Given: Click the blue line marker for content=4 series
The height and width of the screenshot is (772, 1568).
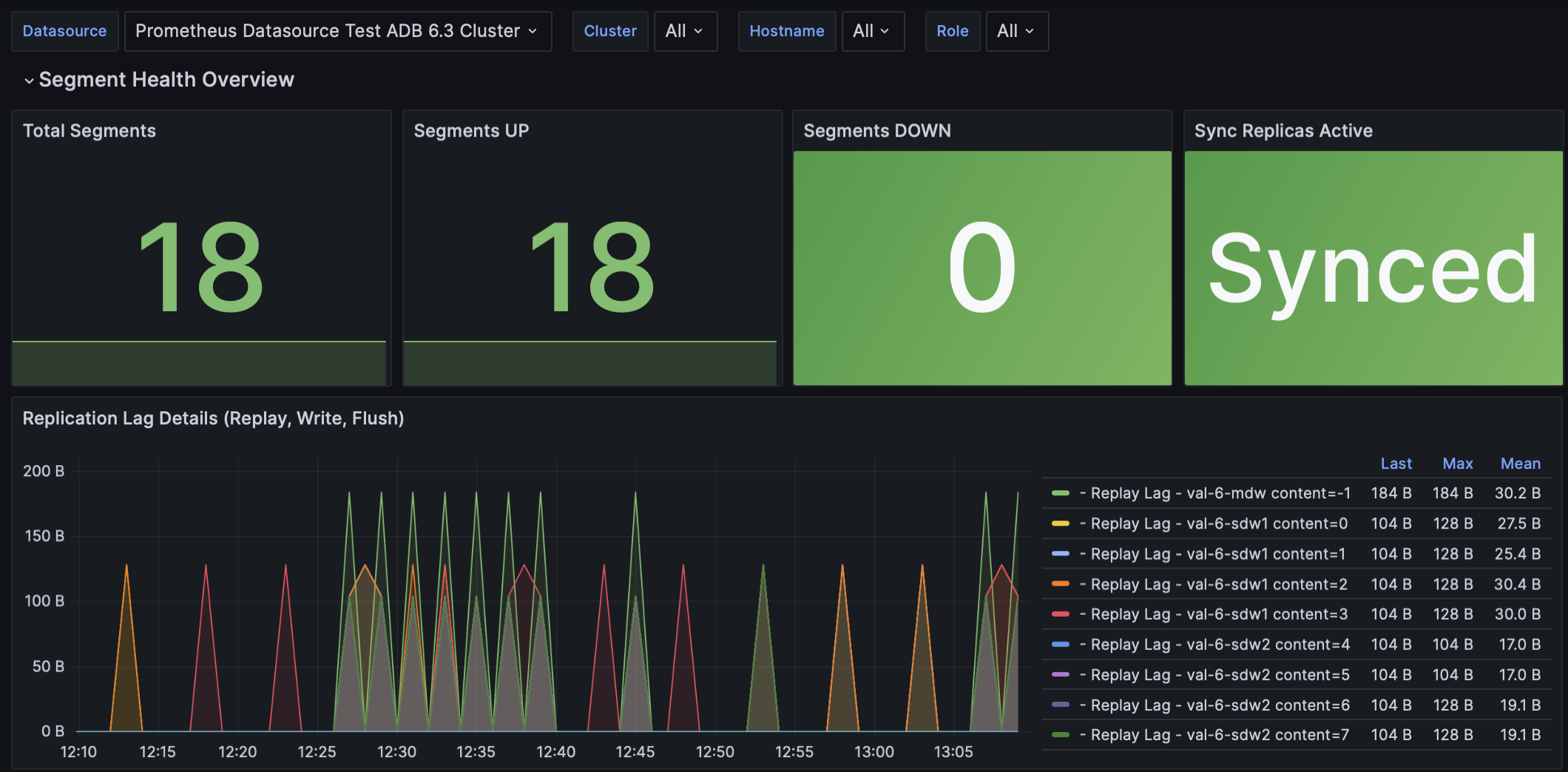Looking at the screenshot, I should (x=1061, y=644).
